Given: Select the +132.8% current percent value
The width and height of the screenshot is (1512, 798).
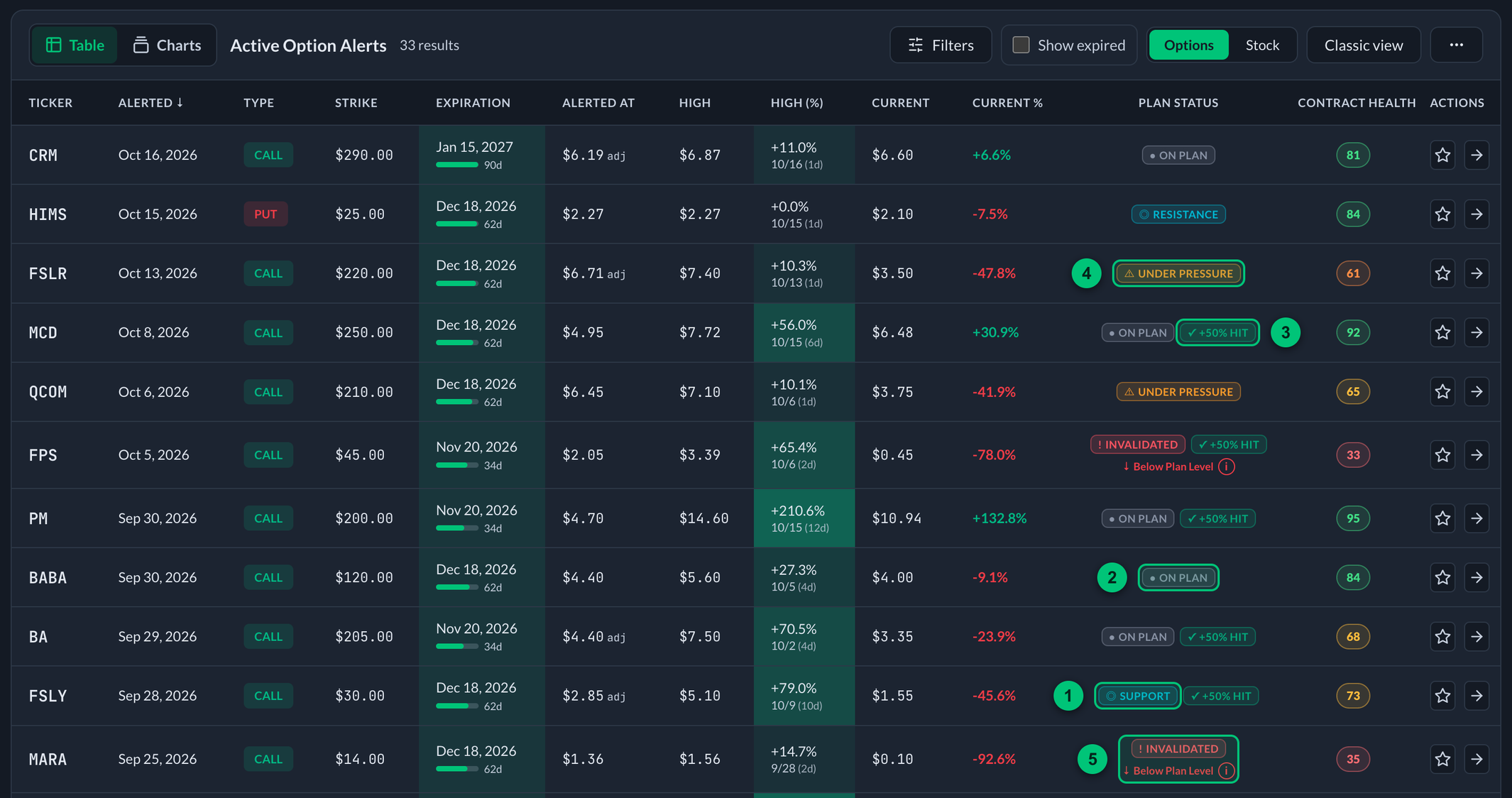Looking at the screenshot, I should pos(999,518).
